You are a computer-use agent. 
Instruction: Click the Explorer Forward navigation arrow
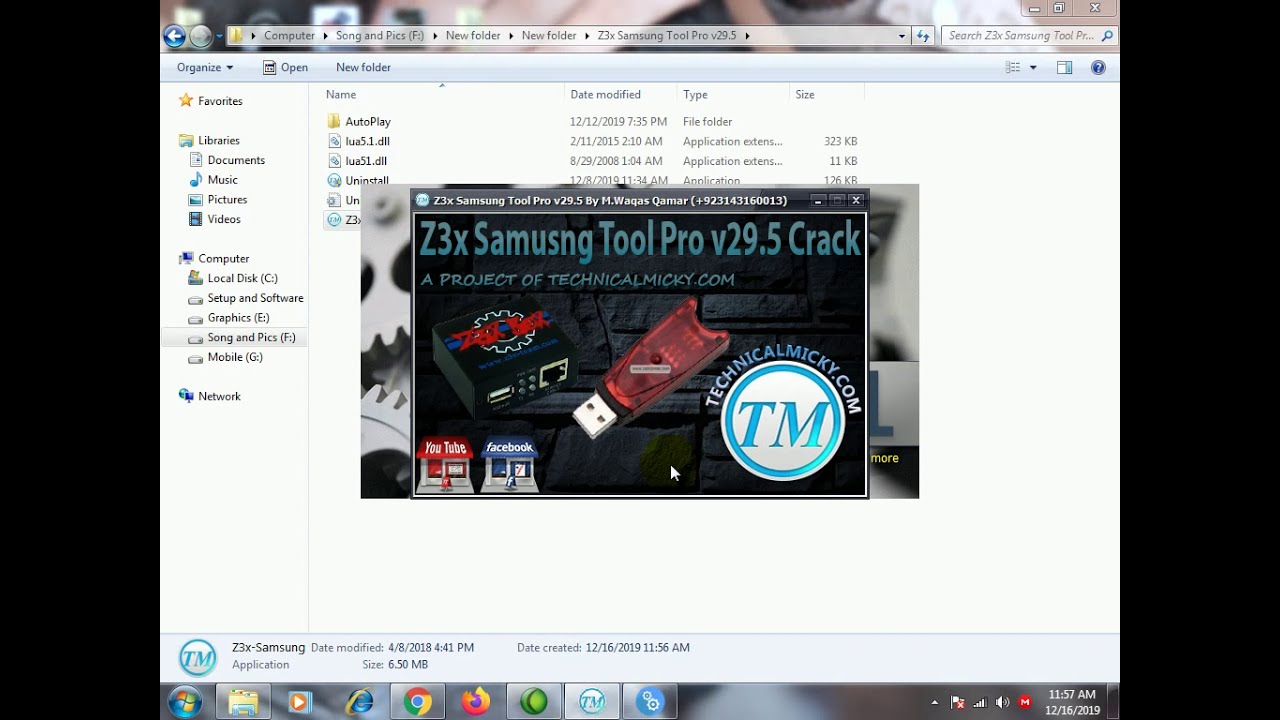point(200,36)
